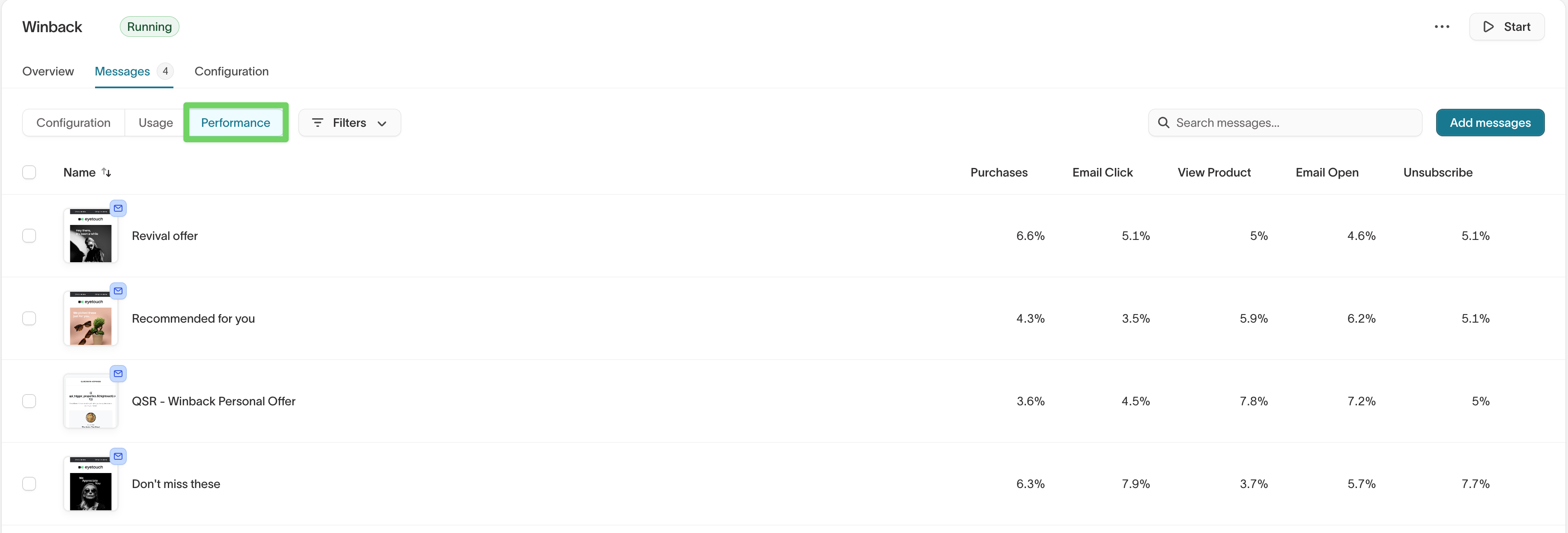Check the Revival offer row checkbox
This screenshot has width=1568, height=533.
coord(29,236)
